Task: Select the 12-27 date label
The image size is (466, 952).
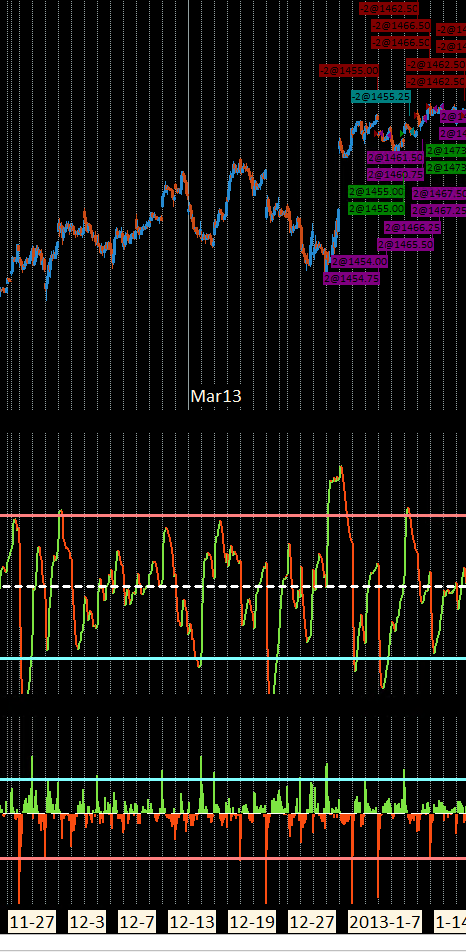Action: pyautogui.click(x=311, y=922)
